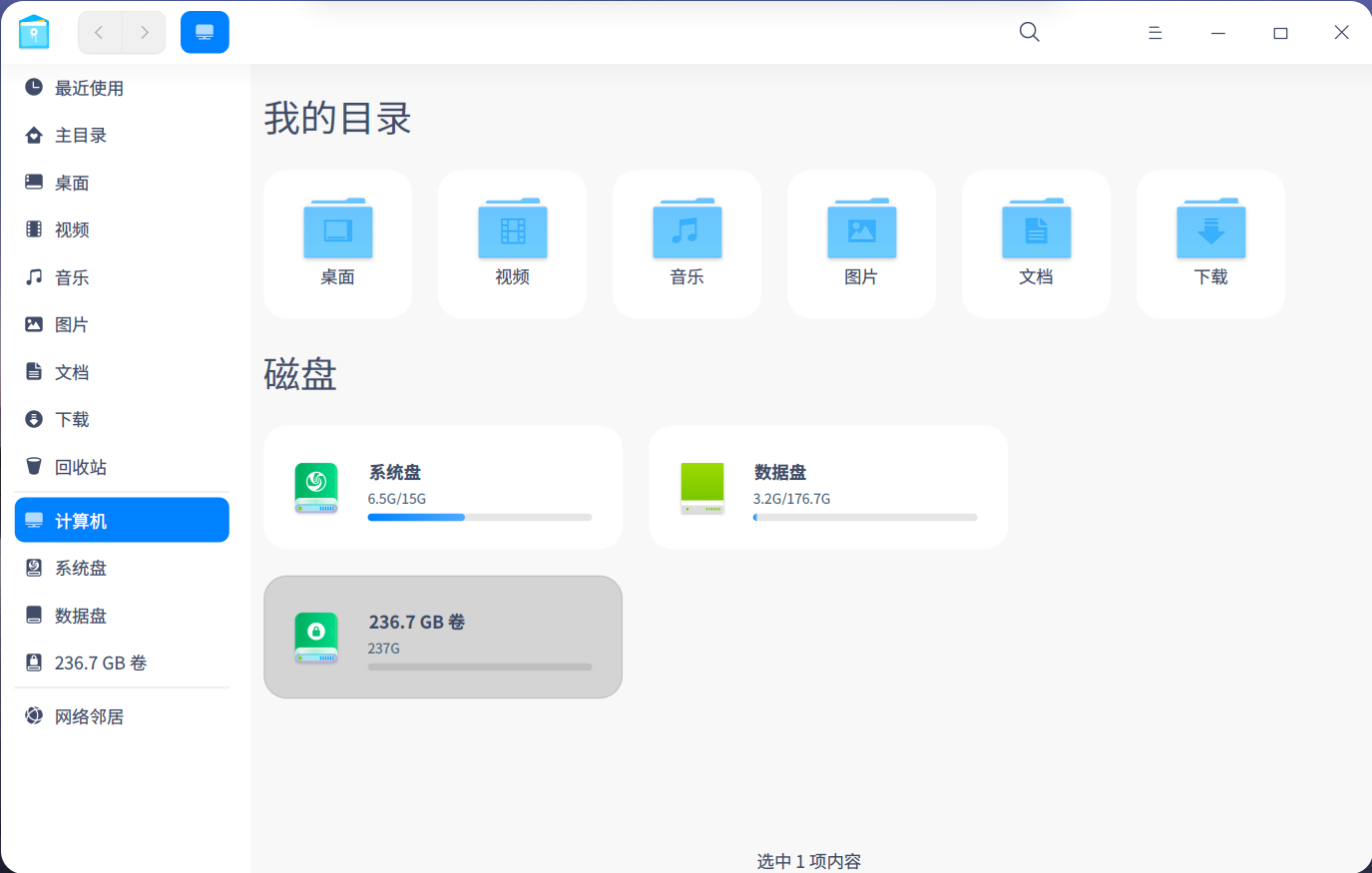The width and height of the screenshot is (1372, 873).
Task: Maximize the file manager window
Action: point(1281,33)
